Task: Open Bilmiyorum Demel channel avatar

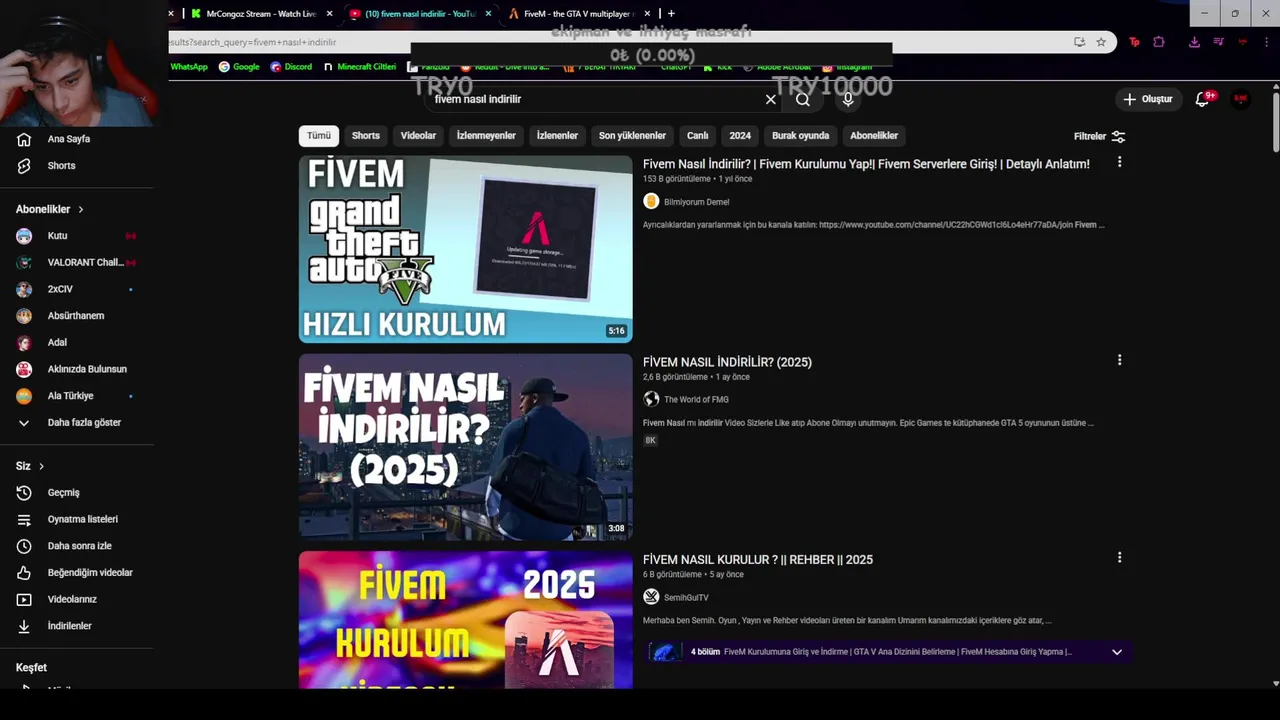Action: pyautogui.click(x=651, y=202)
